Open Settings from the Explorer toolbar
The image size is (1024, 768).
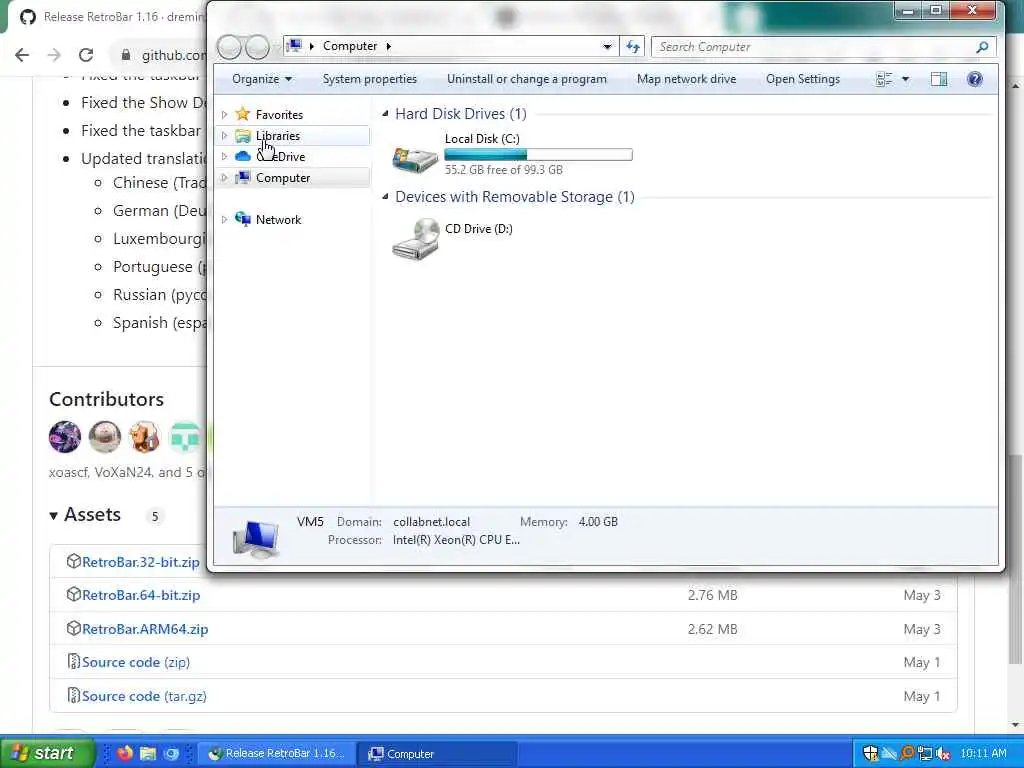click(x=803, y=79)
